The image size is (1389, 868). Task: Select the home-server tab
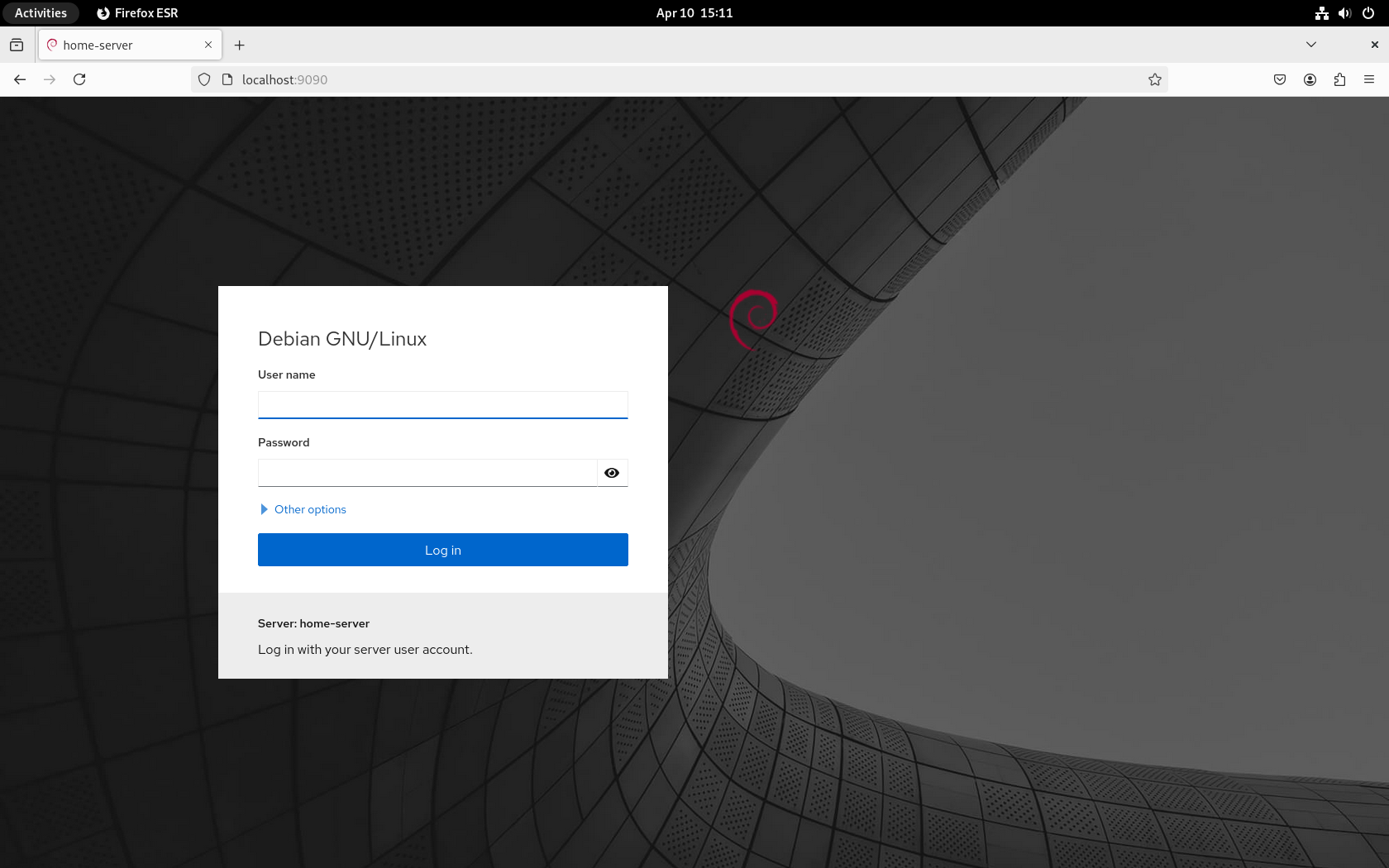[x=130, y=45]
